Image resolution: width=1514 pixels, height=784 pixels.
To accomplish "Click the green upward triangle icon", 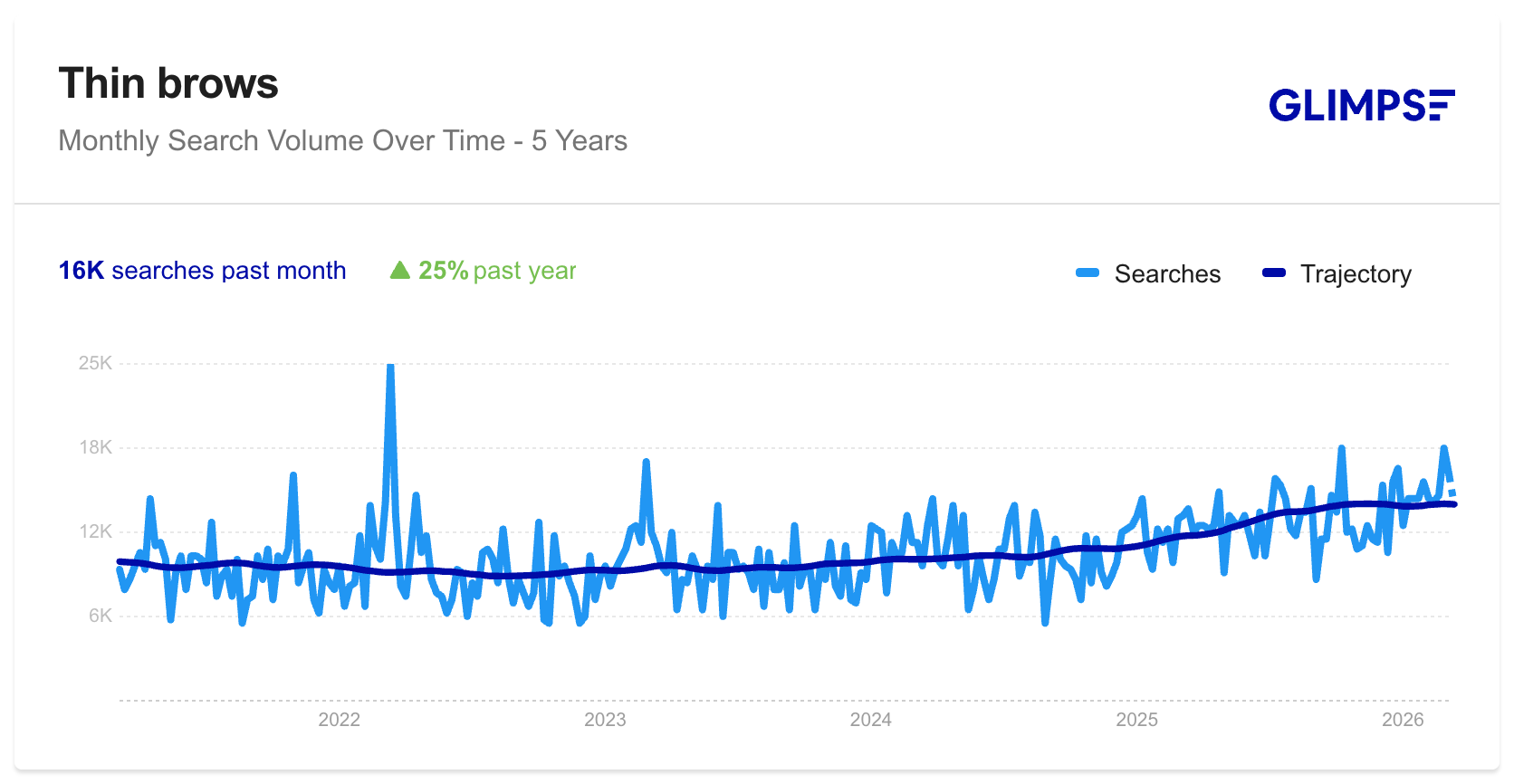I will pos(399,271).
